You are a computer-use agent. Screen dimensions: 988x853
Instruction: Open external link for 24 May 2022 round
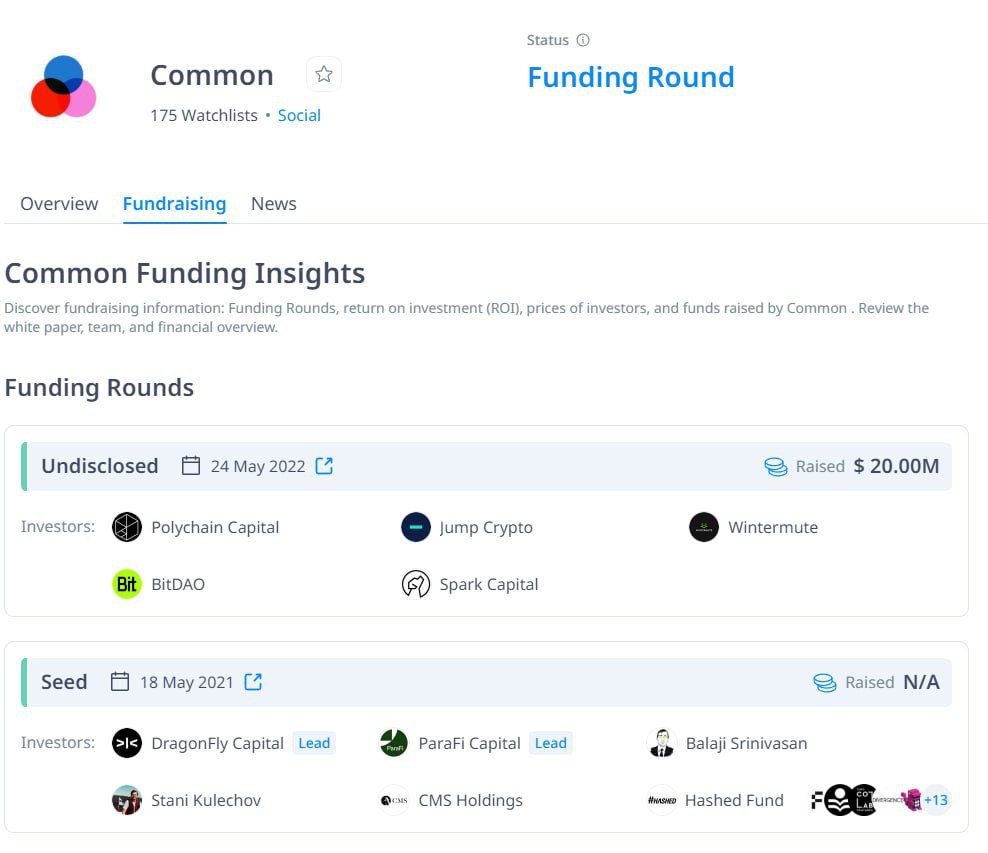(324, 466)
